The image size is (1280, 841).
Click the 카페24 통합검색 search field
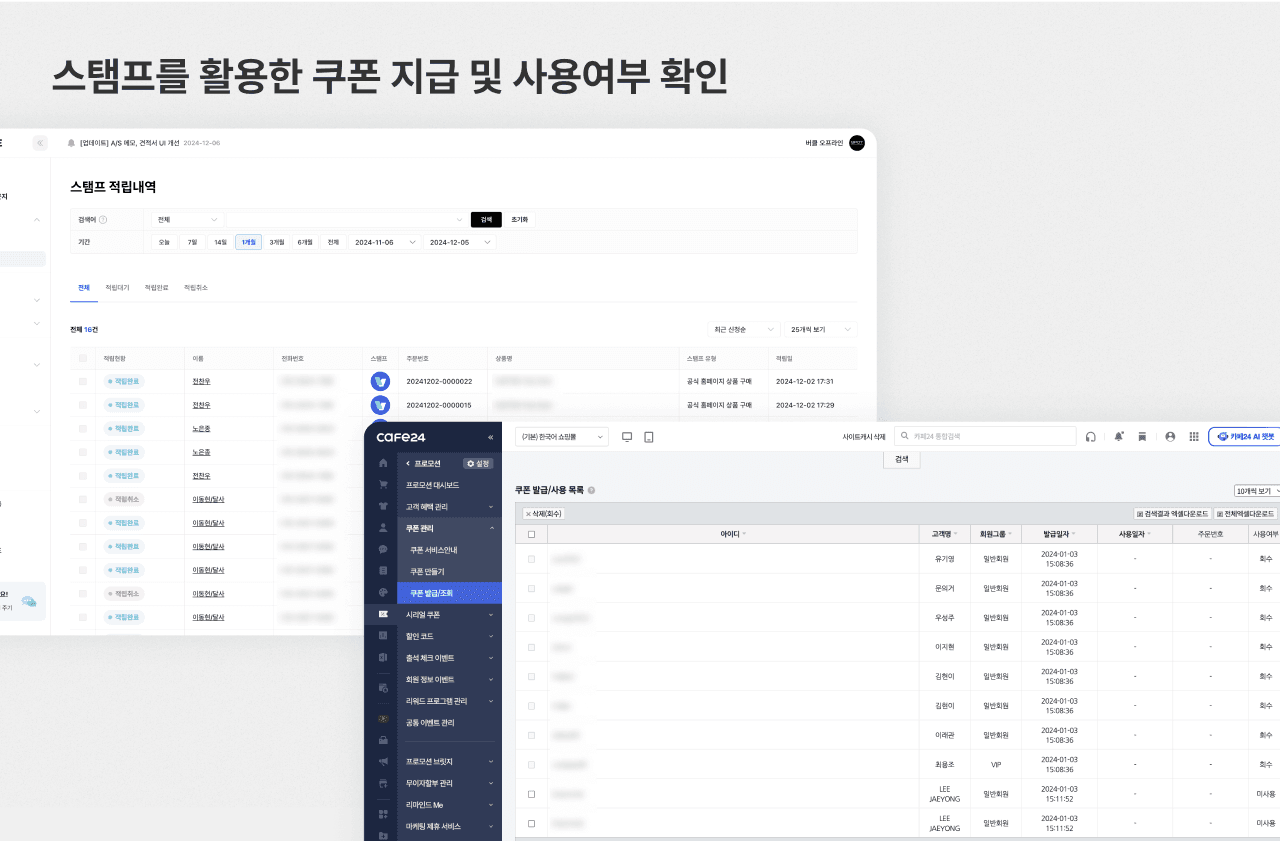point(985,437)
